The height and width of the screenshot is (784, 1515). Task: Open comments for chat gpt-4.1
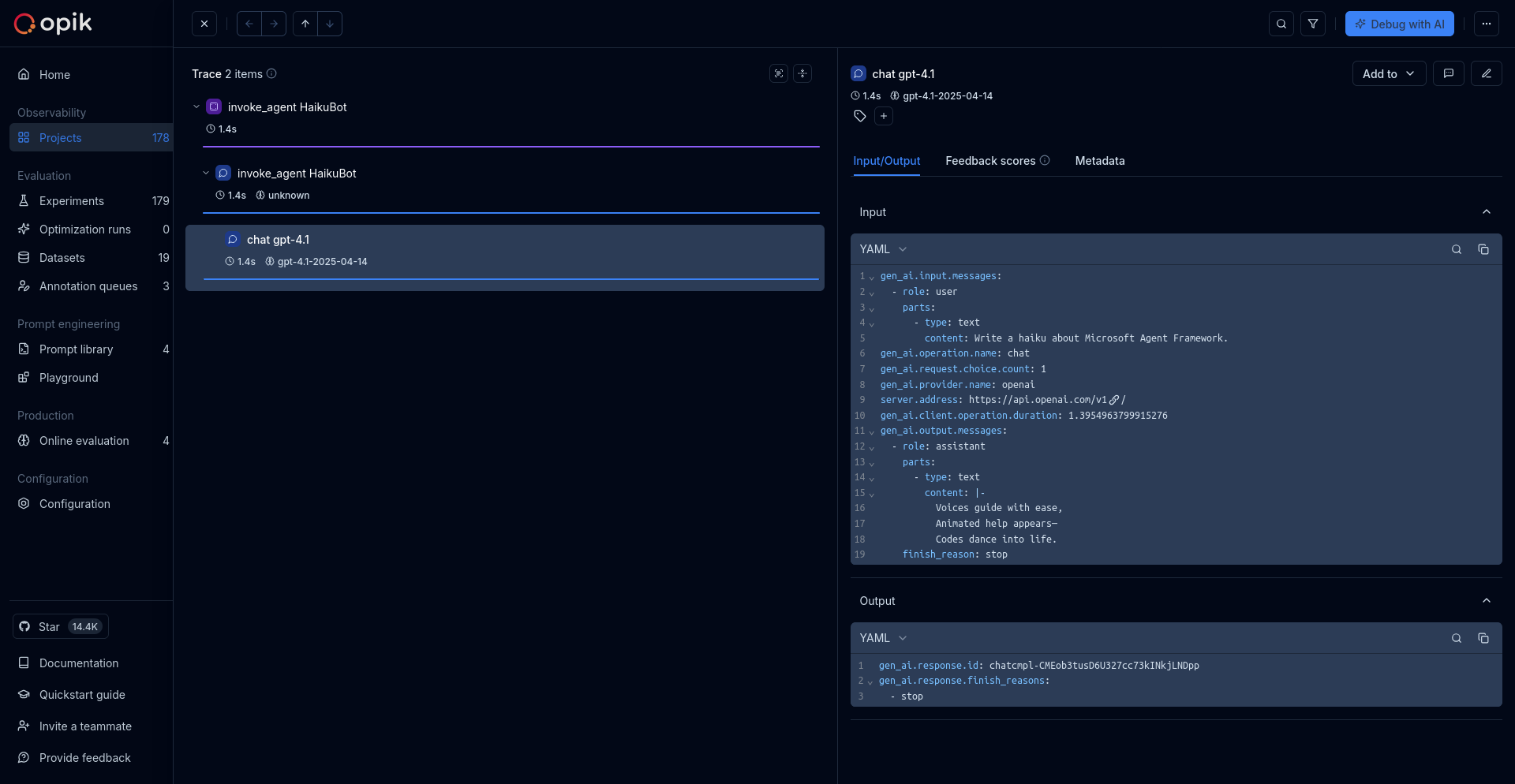point(1450,73)
